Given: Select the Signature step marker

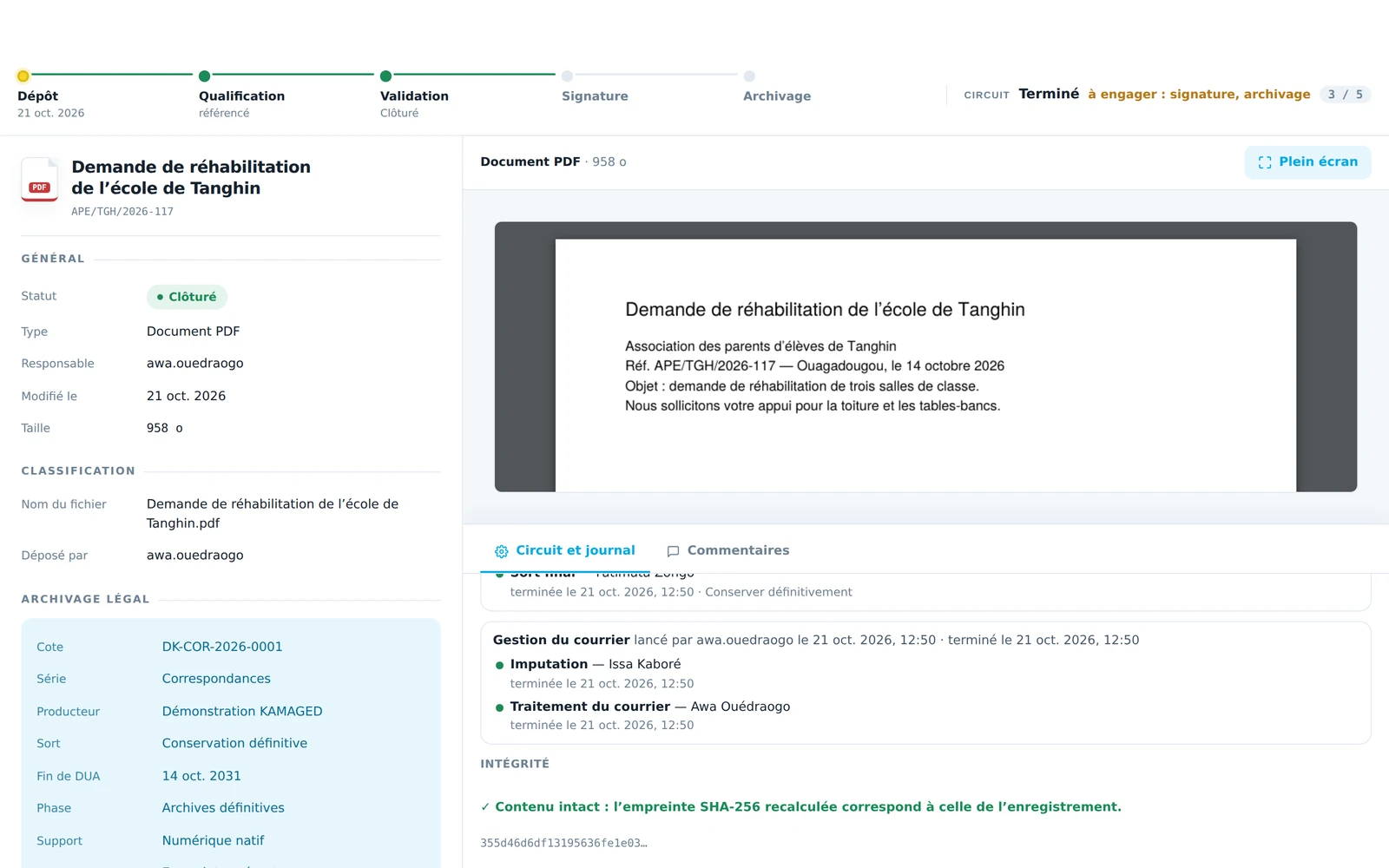Looking at the screenshot, I should coord(567,76).
